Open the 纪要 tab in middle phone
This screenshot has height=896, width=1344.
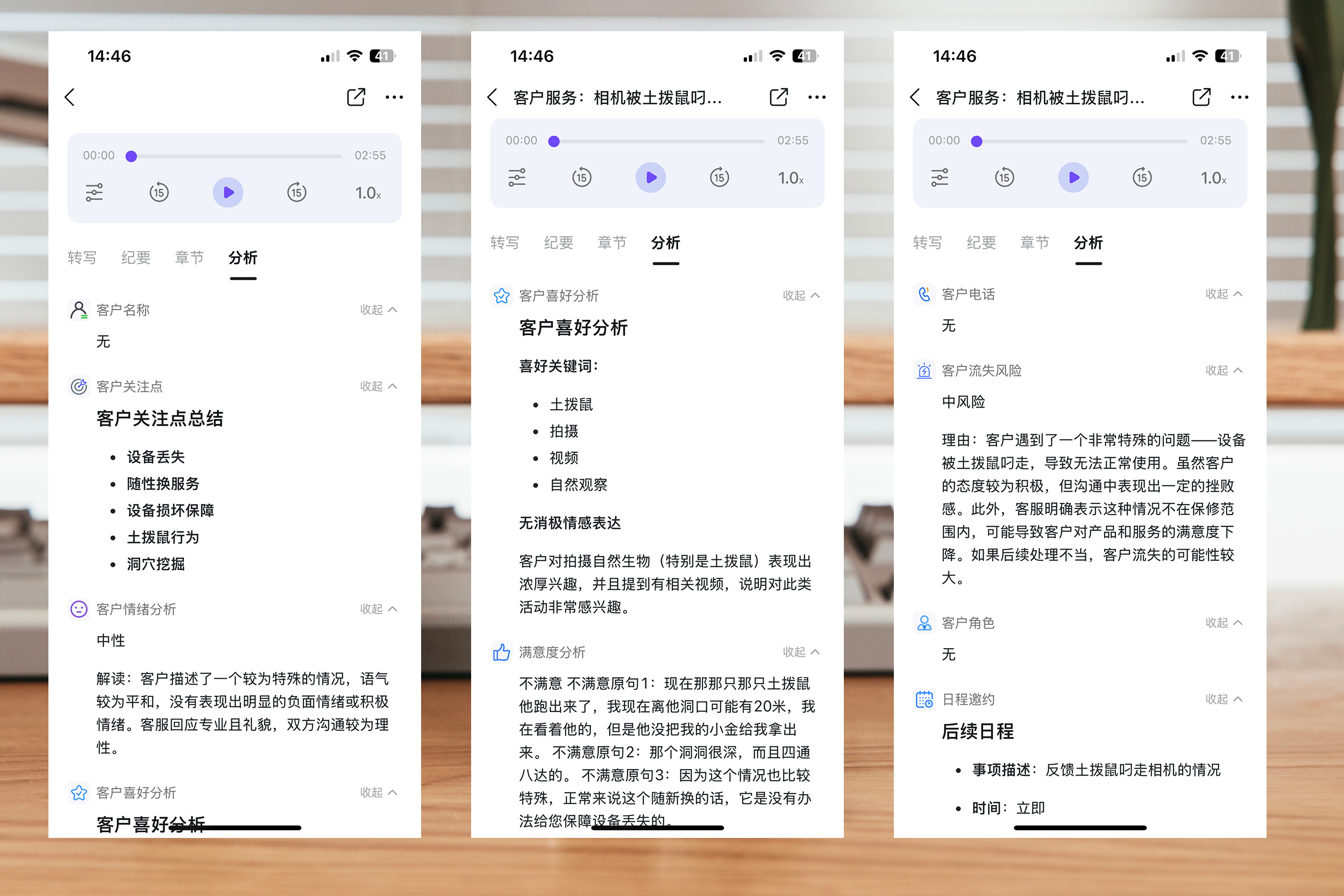[558, 243]
